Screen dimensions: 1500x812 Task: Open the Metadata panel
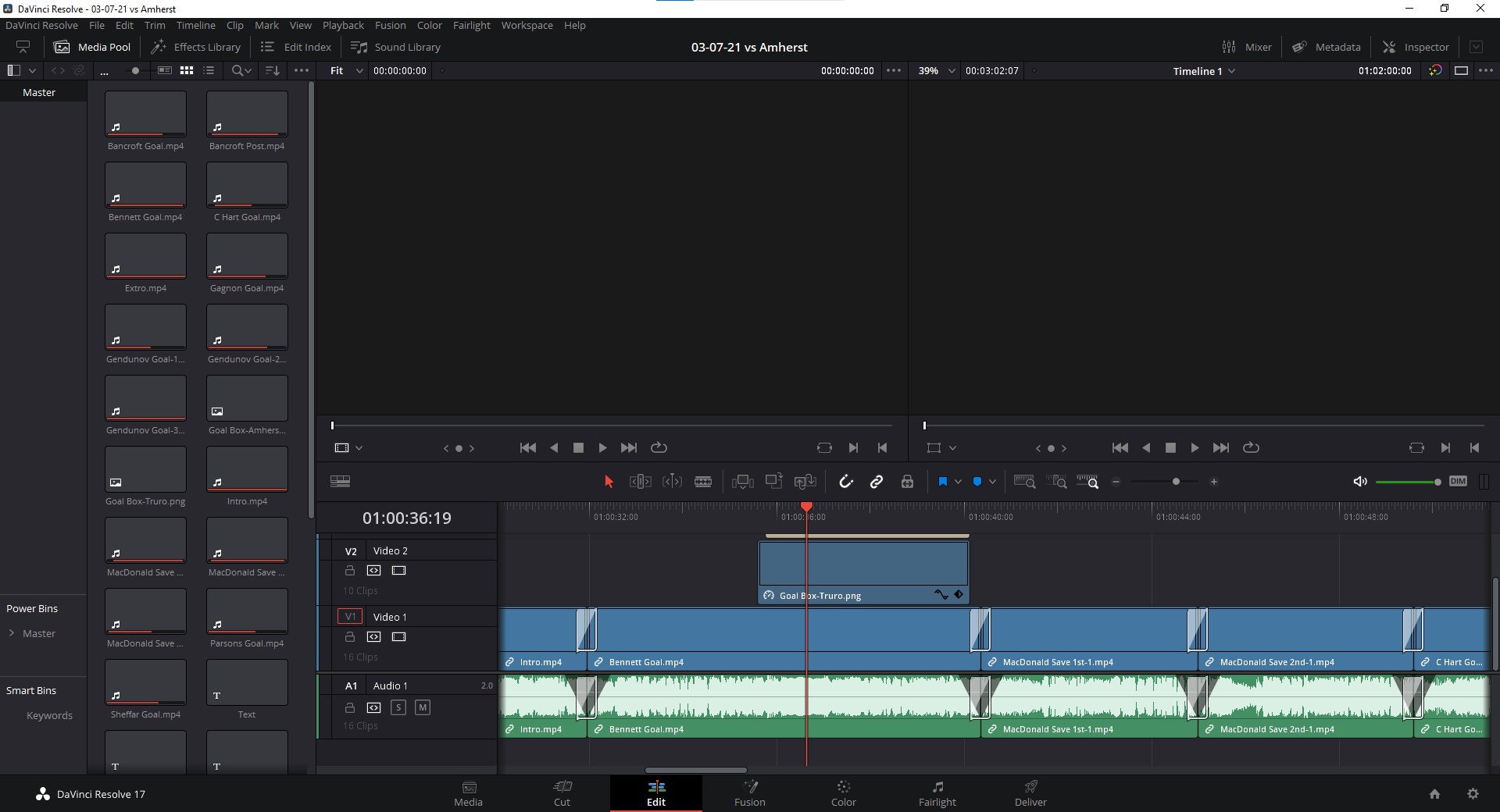1326,47
